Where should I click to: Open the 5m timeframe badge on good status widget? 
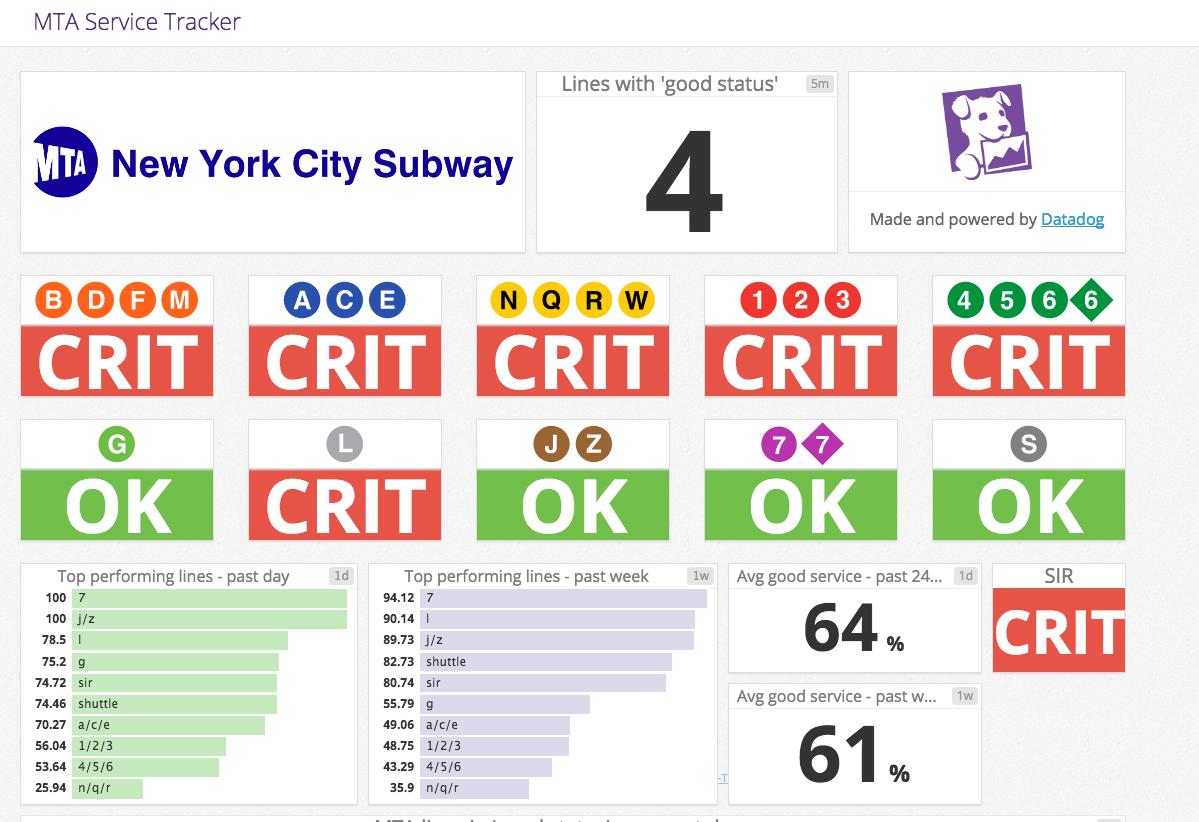point(819,84)
